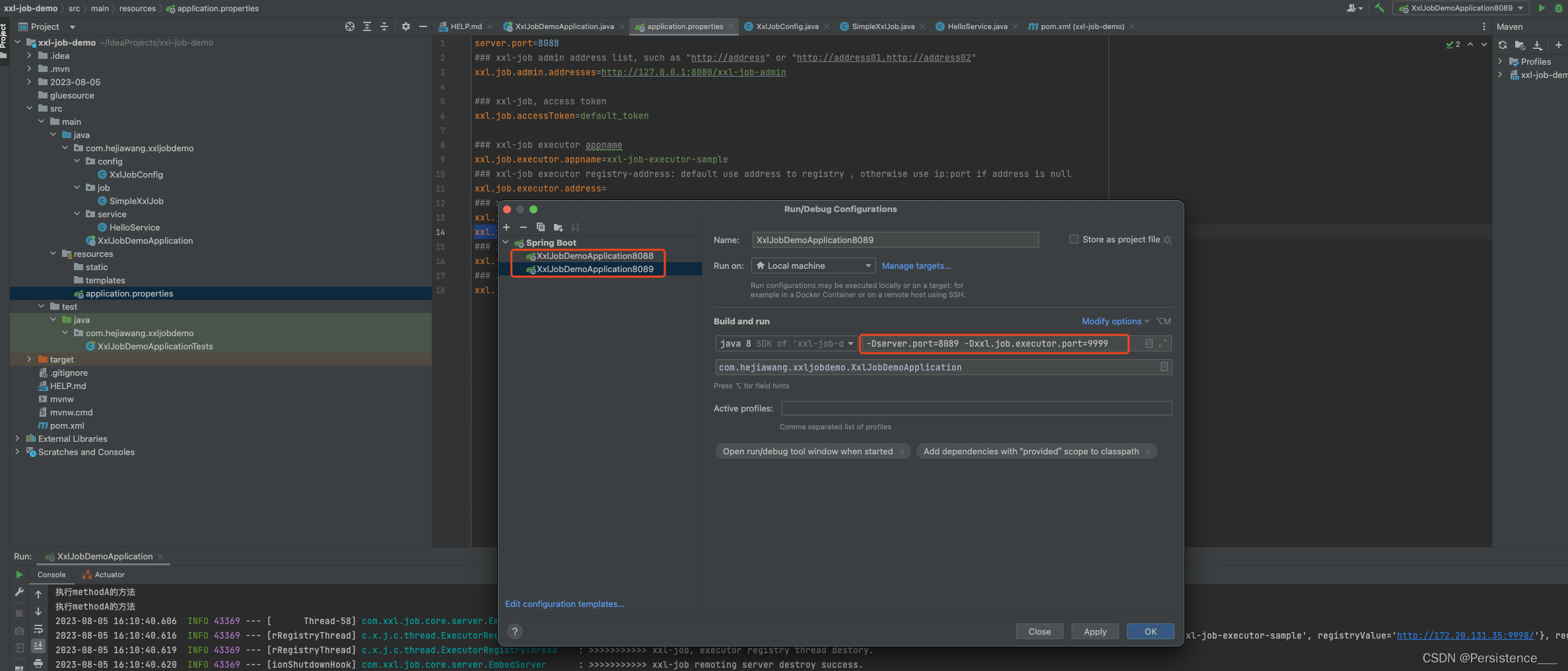This screenshot has height=671, width=1568.
Task: Click the Maven Reload All Projects icon
Action: point(1503,45)
